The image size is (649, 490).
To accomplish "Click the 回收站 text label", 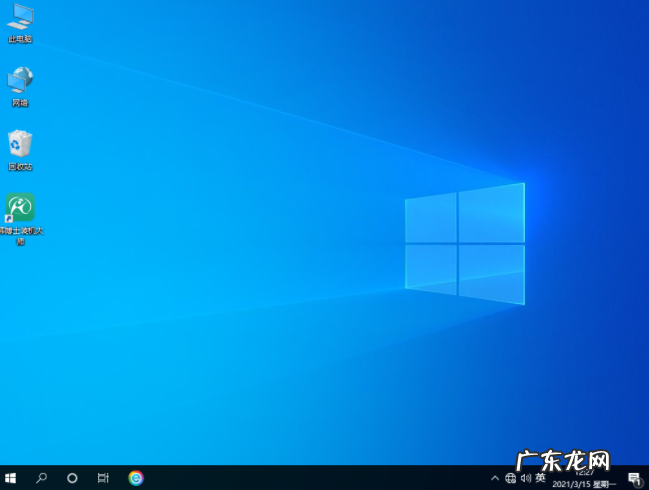I will (x=20, y=167).
